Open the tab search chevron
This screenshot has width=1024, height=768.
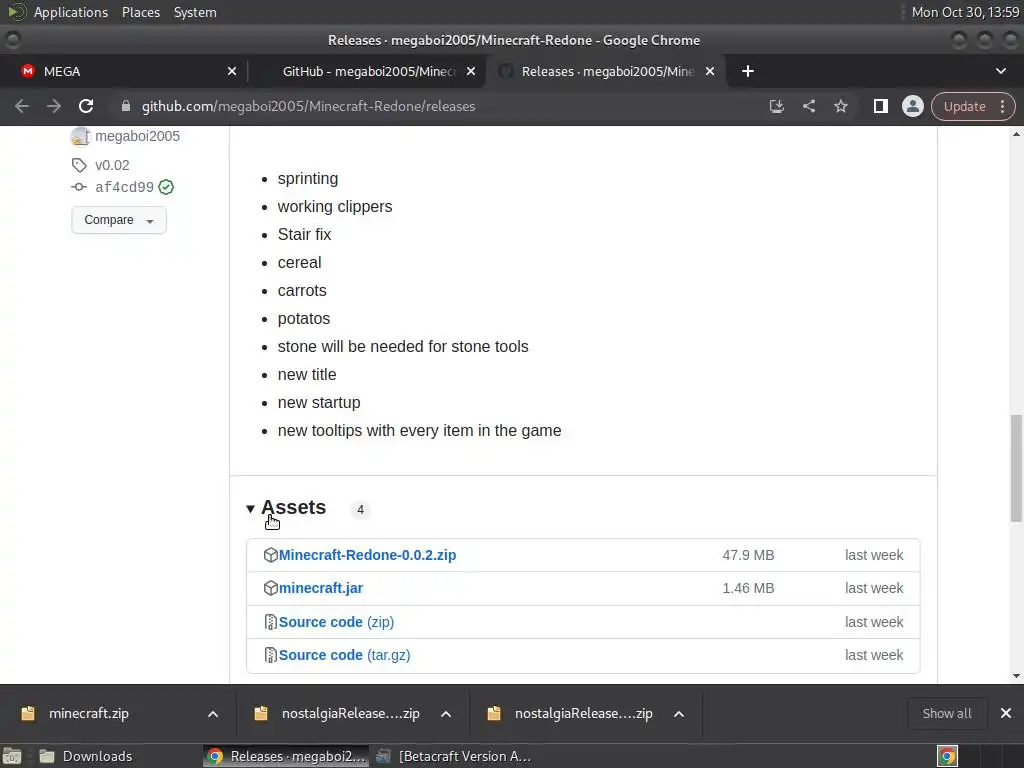point(1000,71)
